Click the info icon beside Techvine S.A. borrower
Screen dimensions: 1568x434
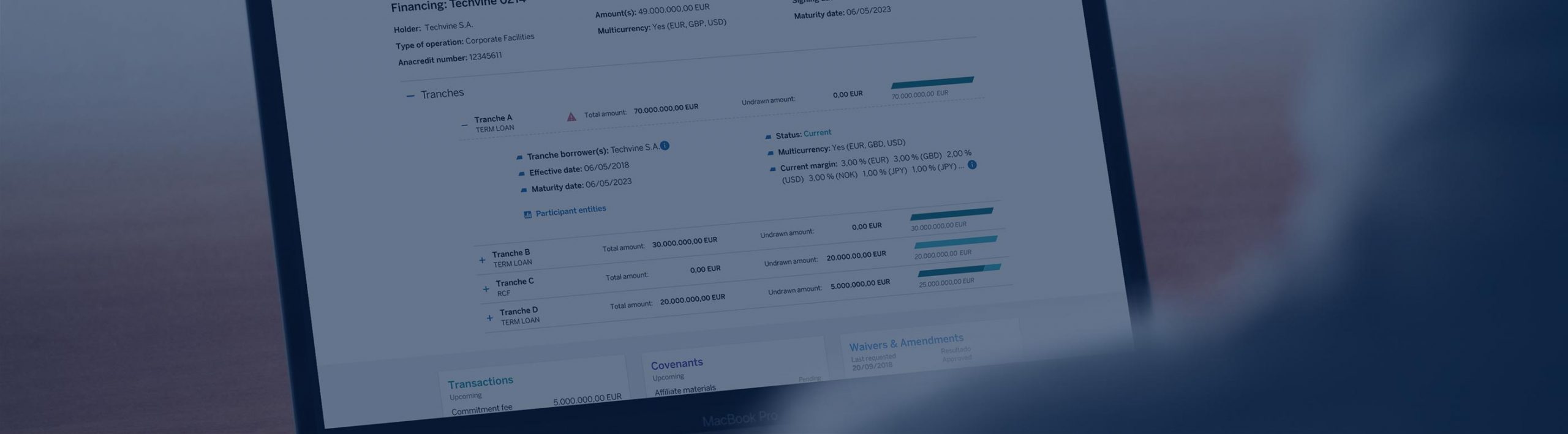[x=665, y=146]
